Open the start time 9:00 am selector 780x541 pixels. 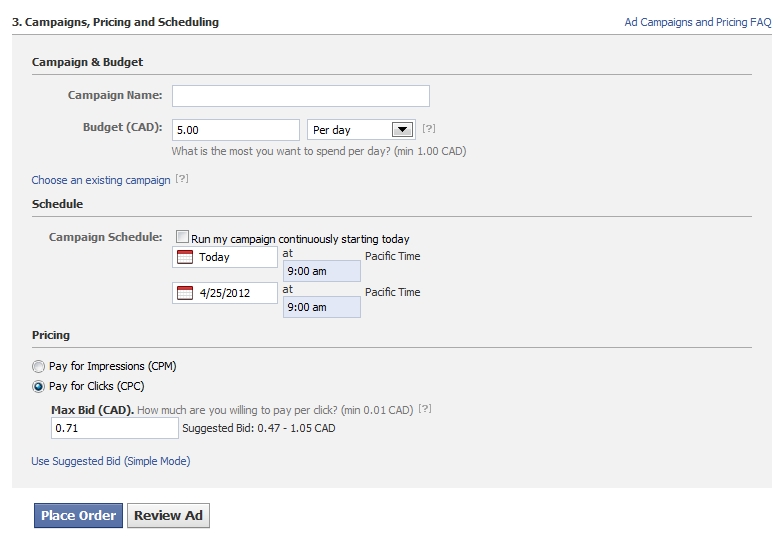click(322, 271)
